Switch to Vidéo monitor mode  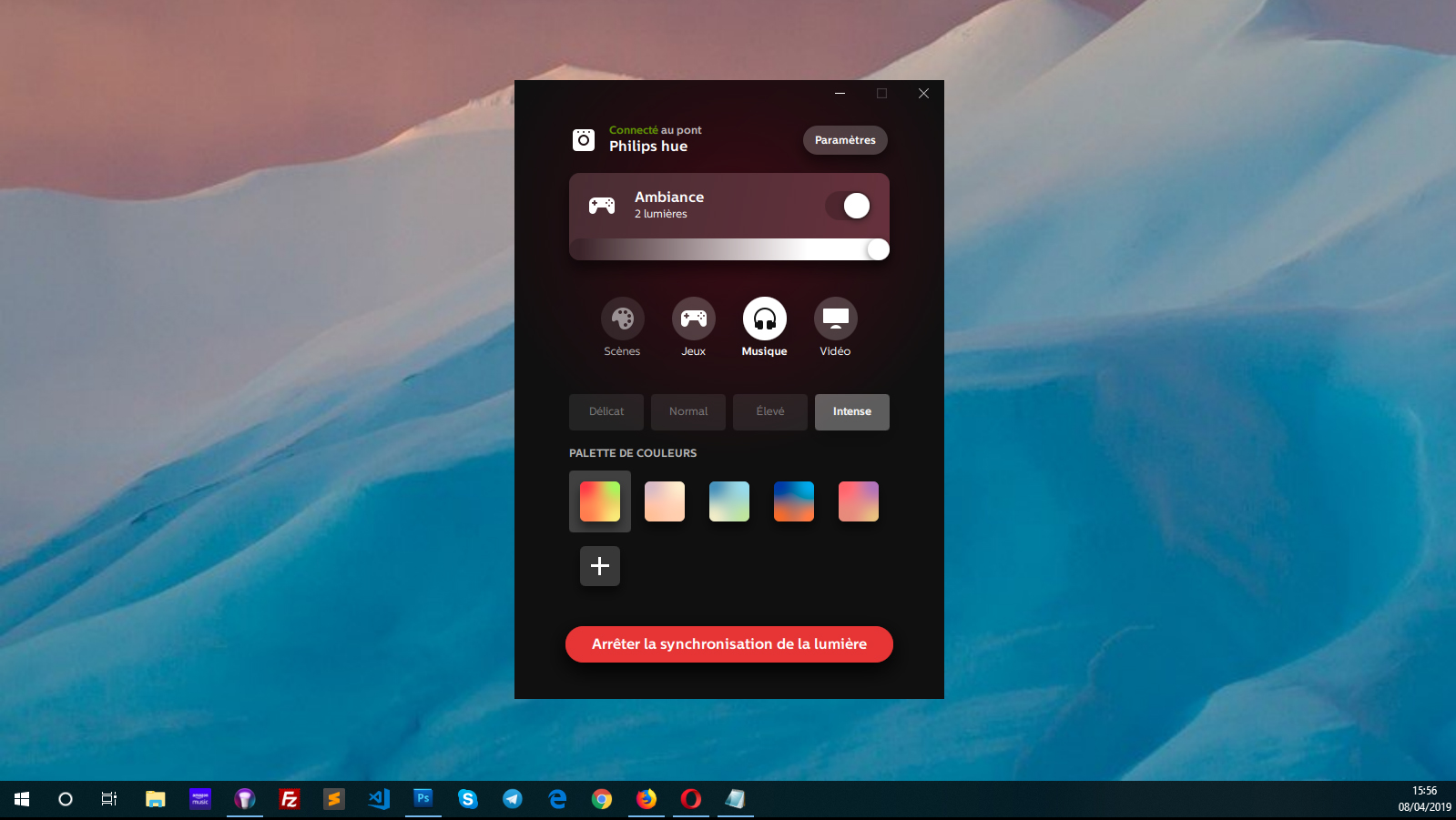point(835,319)
